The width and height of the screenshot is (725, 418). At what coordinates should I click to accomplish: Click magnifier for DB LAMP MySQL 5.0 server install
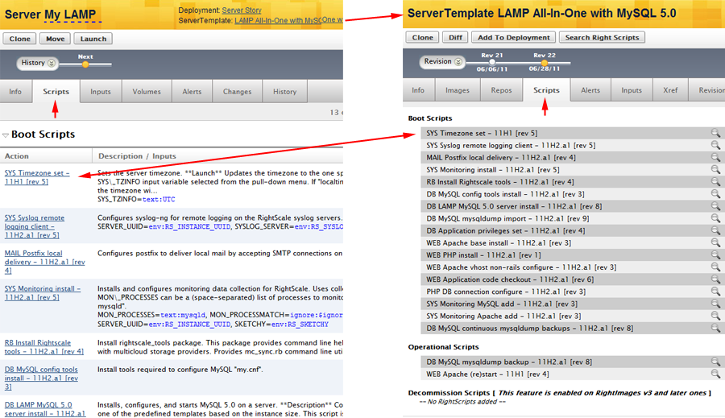(715, 206)
